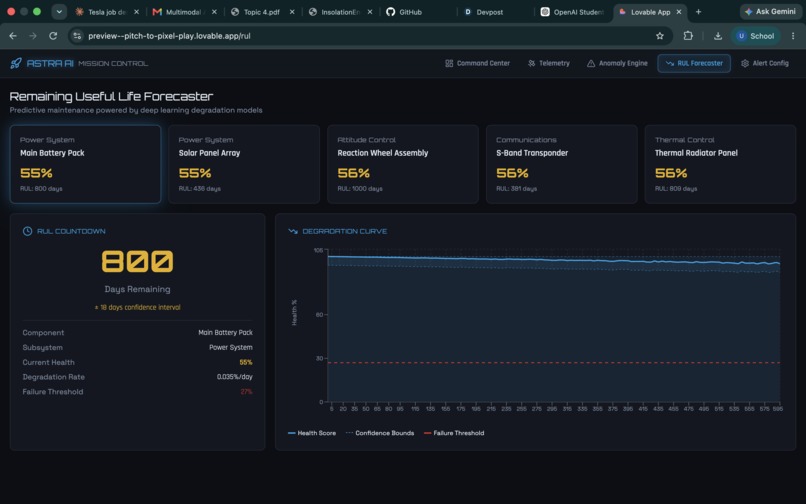The height and width of the screenshot is (504, 806).
Task: Open the Telemetry page
Action: coord(548,63)
